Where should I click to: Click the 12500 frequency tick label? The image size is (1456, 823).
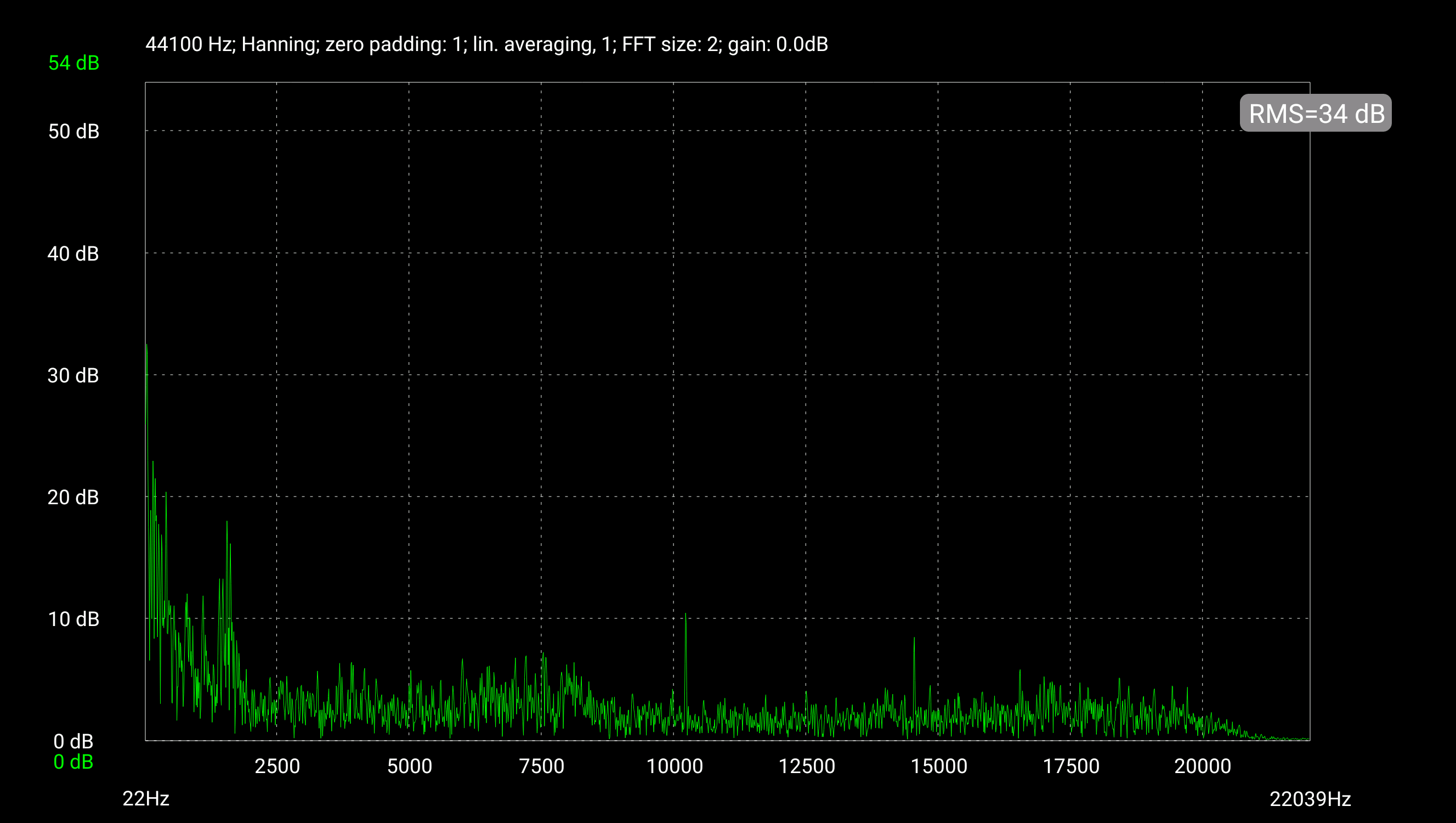click(x=807, y=766)
